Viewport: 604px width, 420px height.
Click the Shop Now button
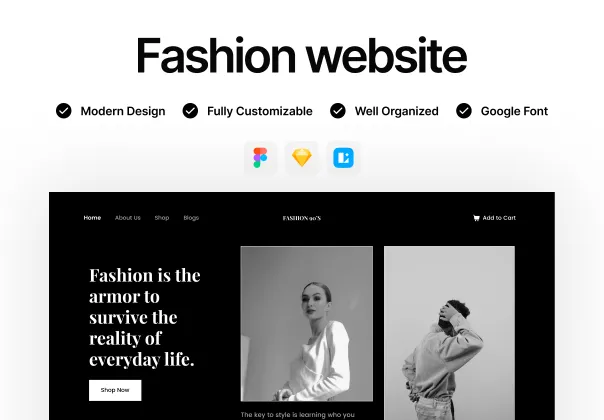115,390
